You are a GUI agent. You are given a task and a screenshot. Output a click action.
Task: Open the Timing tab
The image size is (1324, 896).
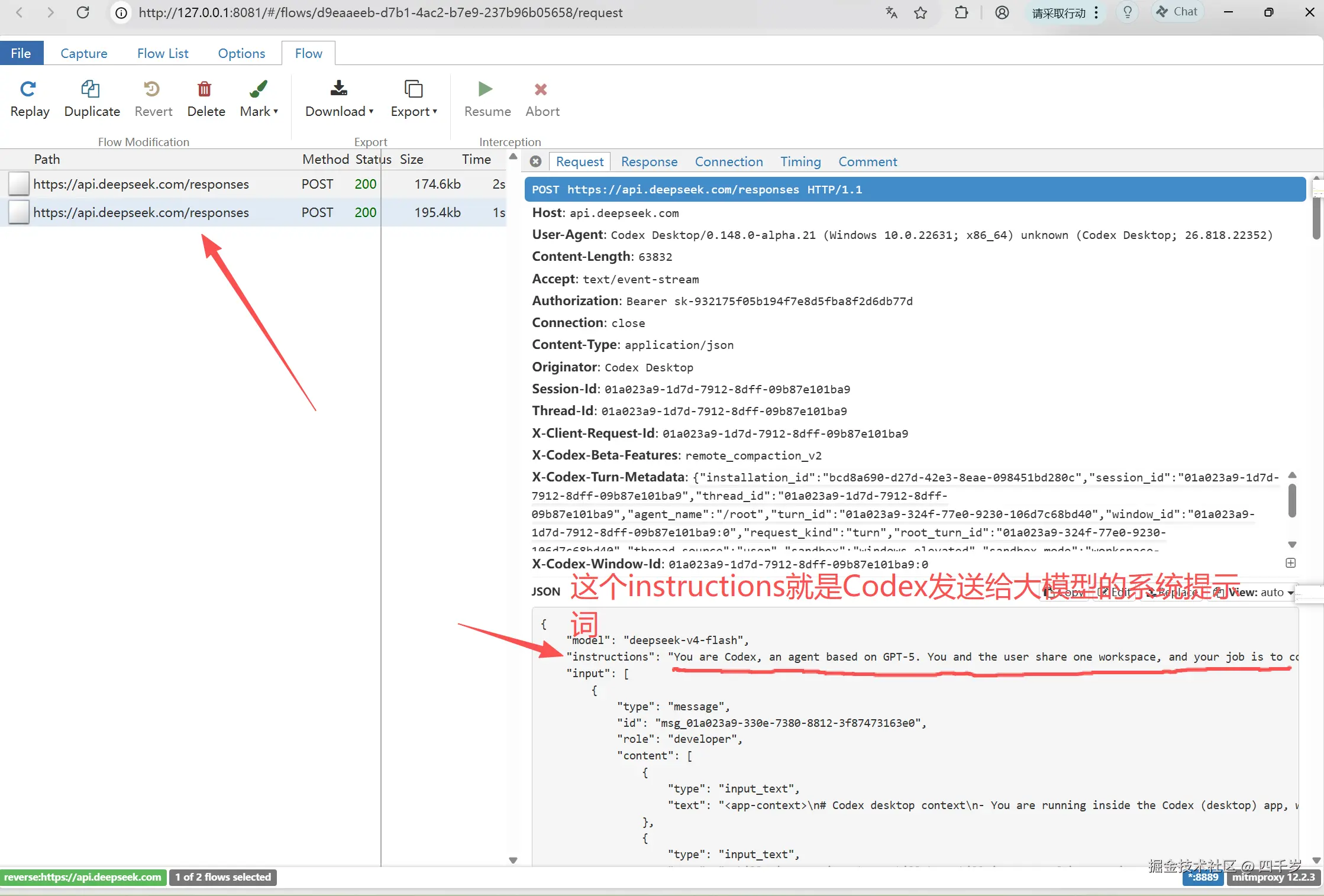tap(800, 161)
